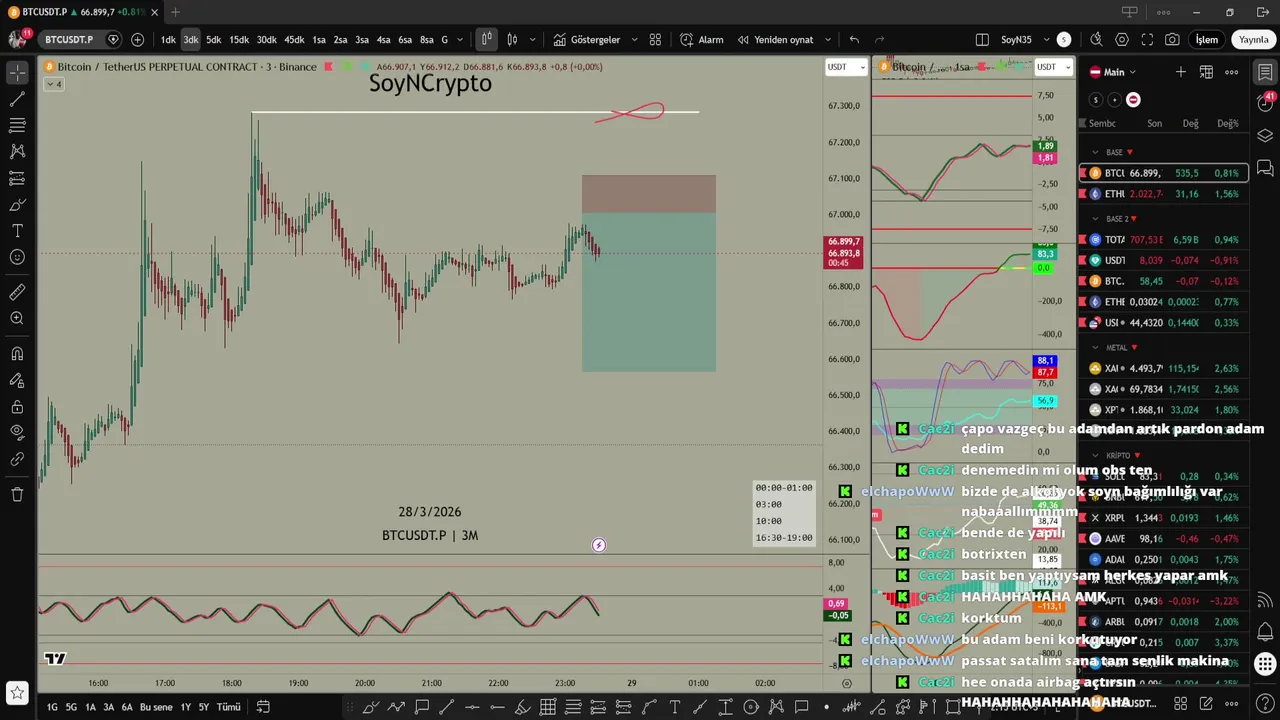
Task: Expand the timeframe list dropdown arrow
Action: click(460, 40)
